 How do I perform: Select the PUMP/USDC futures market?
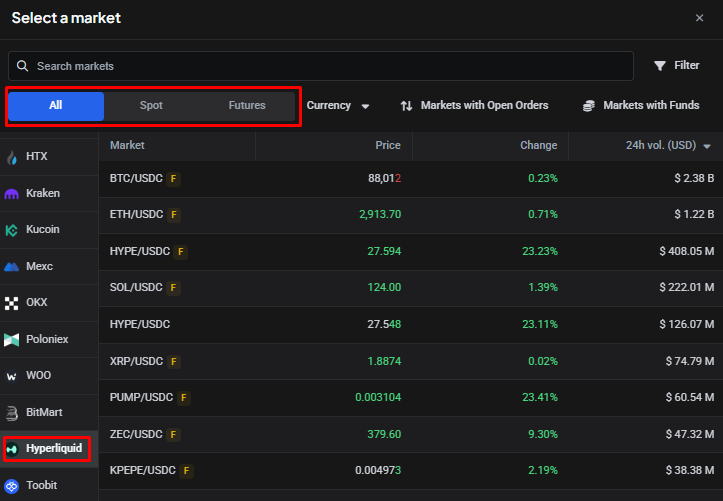(x=411, y=398)
